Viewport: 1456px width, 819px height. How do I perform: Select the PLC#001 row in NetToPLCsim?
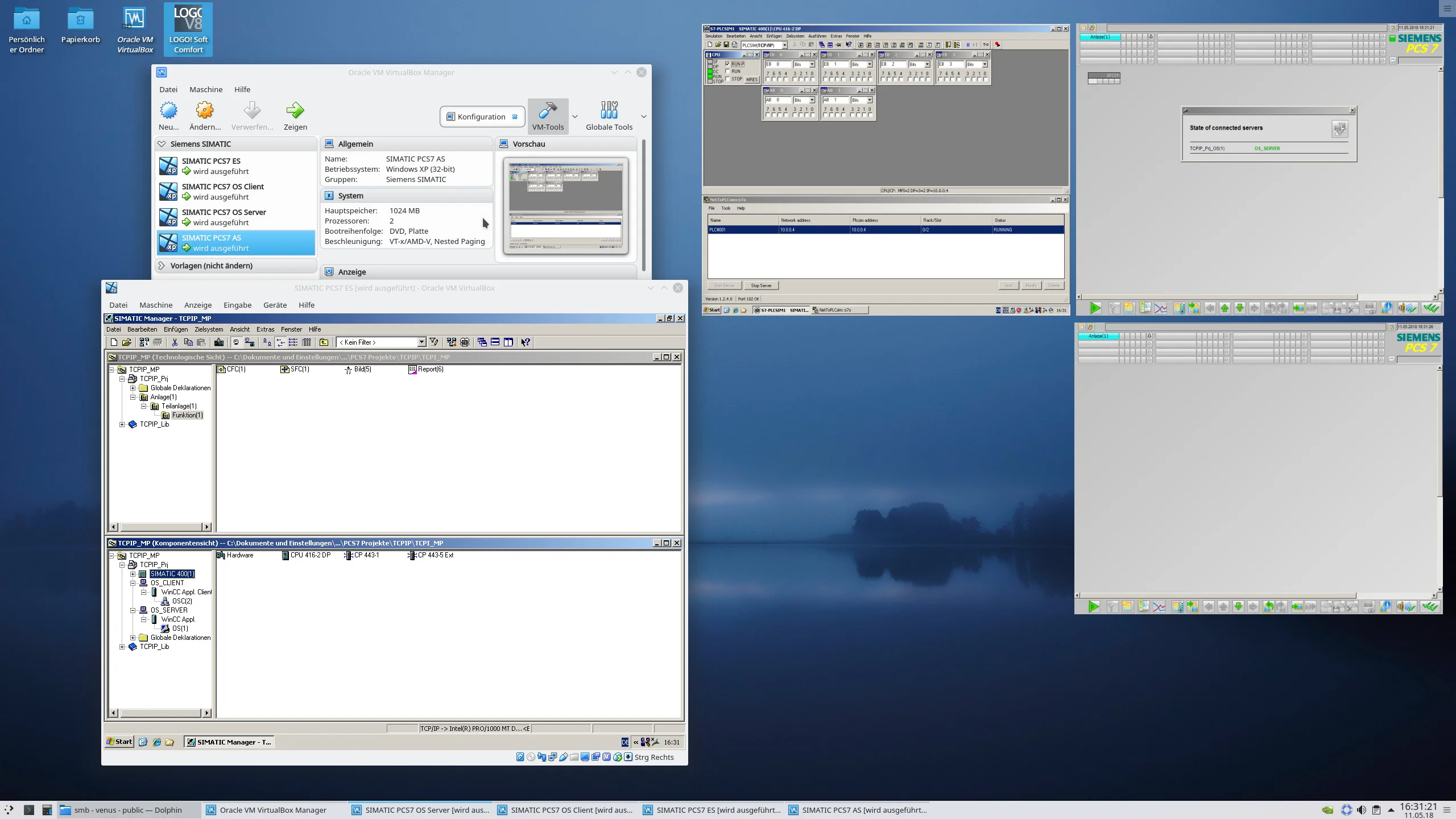click(x=886, y=230)
